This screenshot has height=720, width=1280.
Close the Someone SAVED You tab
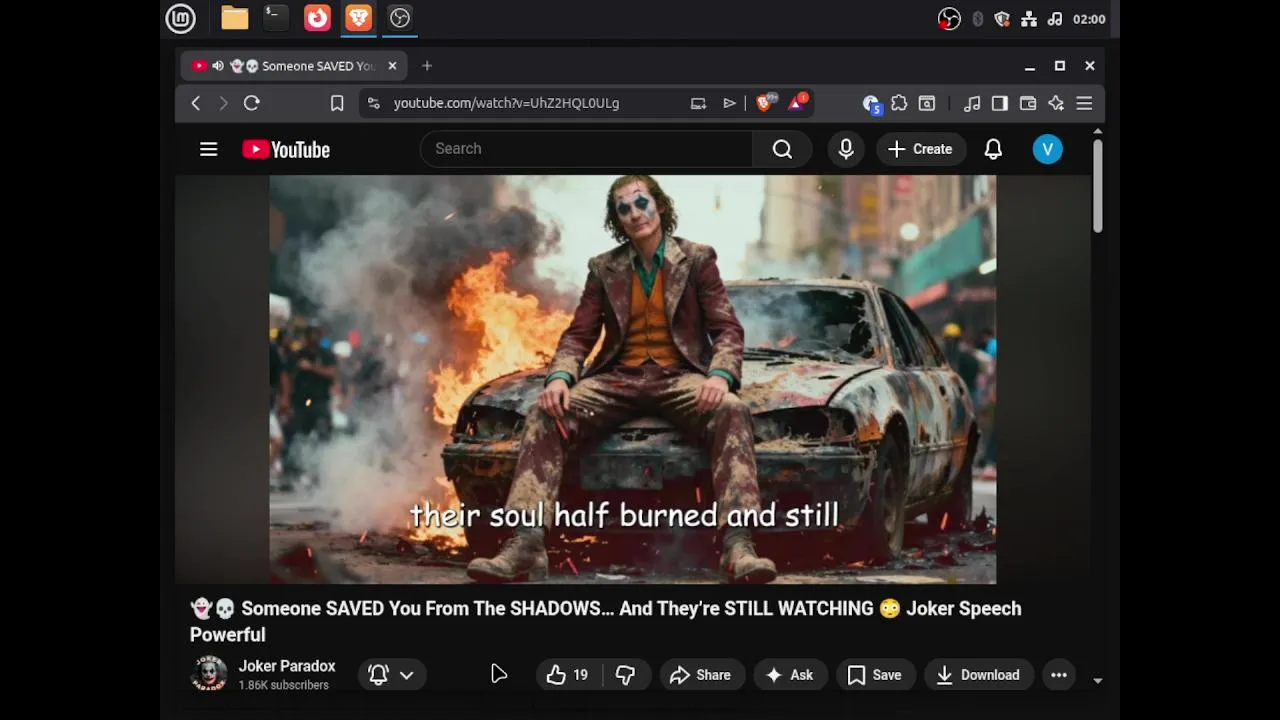[x=392, y=66]
